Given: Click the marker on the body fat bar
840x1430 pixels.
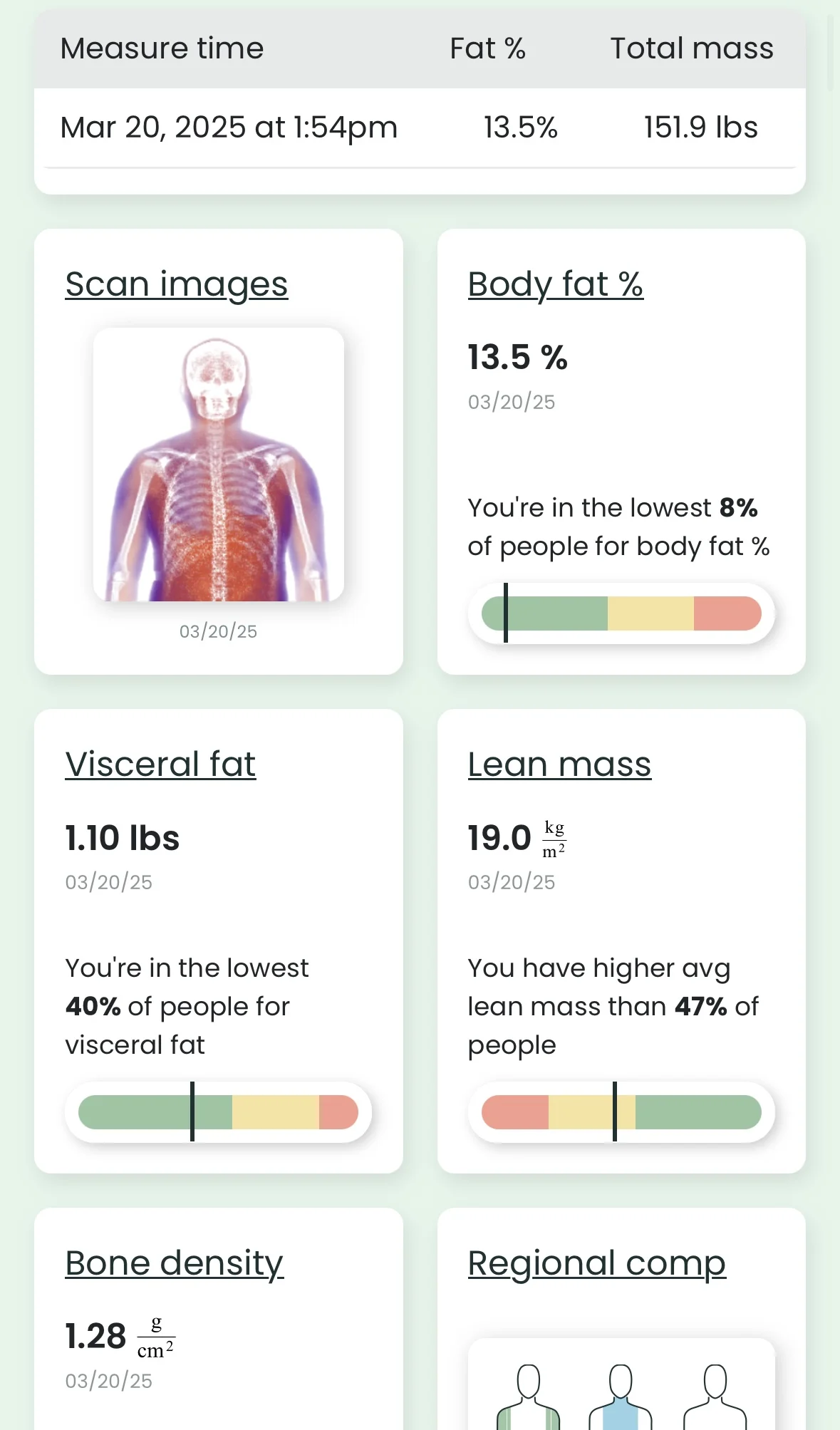Looking at the screenshot, I should [x=506, y=613].
